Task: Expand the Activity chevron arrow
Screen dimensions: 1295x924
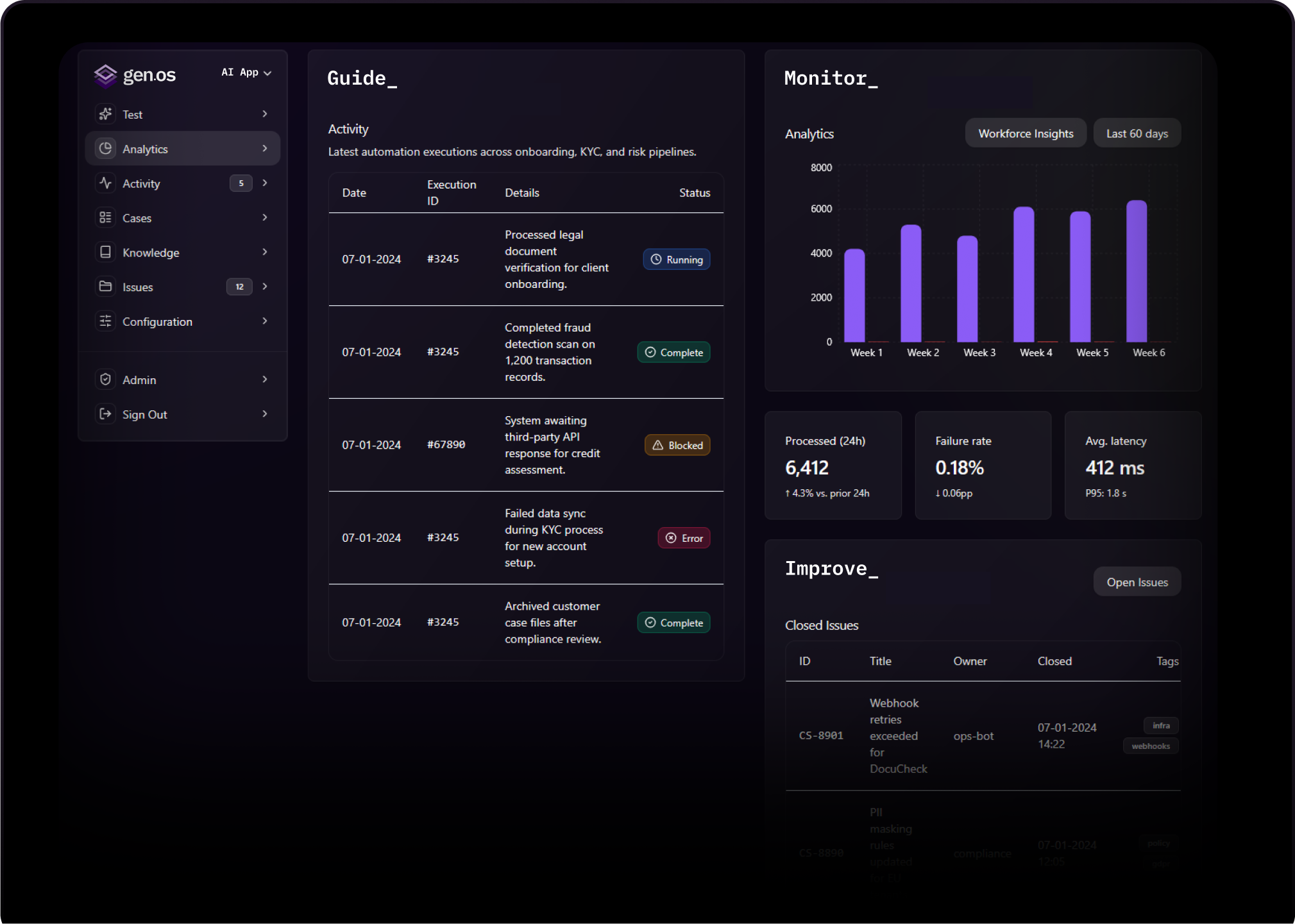Action: pyautogui.click(x=265, y=183)
